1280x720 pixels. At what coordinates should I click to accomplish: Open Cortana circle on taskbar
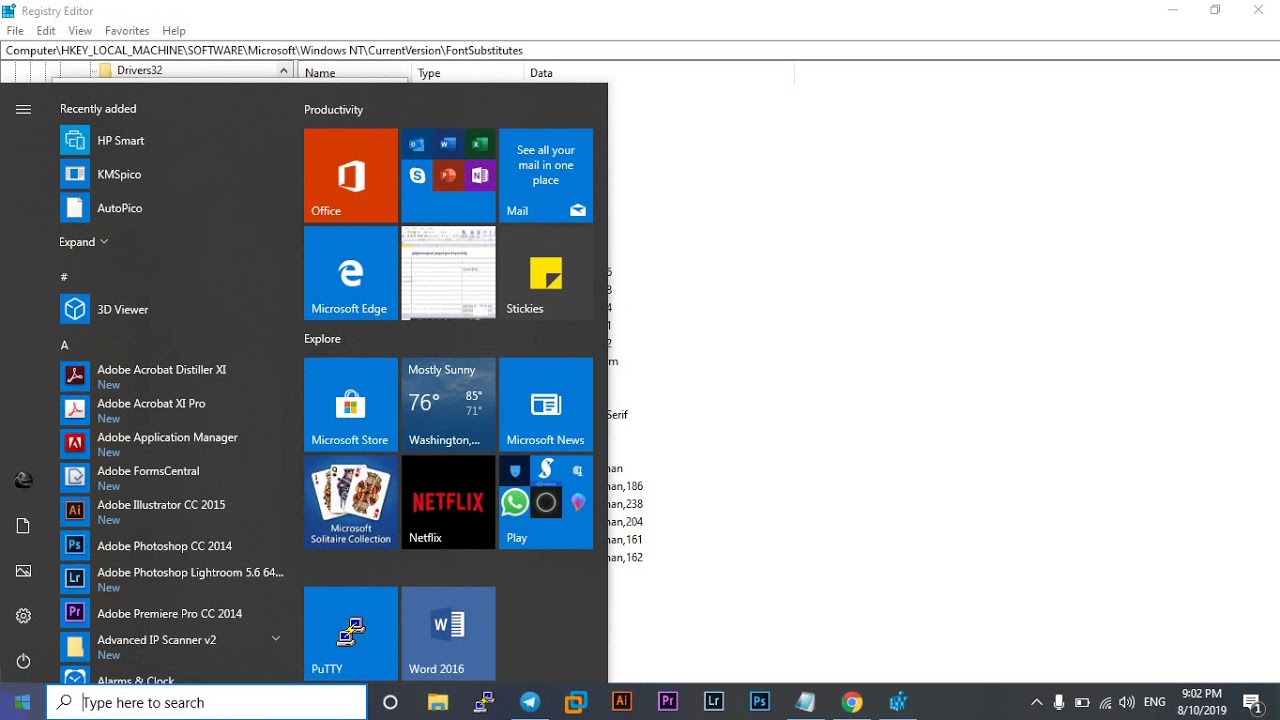(390, 702)
